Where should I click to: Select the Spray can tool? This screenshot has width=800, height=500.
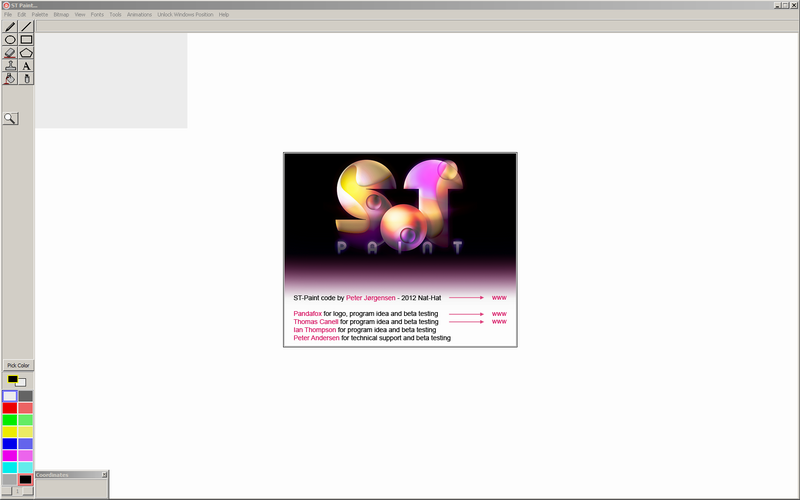tap(26, 78)
